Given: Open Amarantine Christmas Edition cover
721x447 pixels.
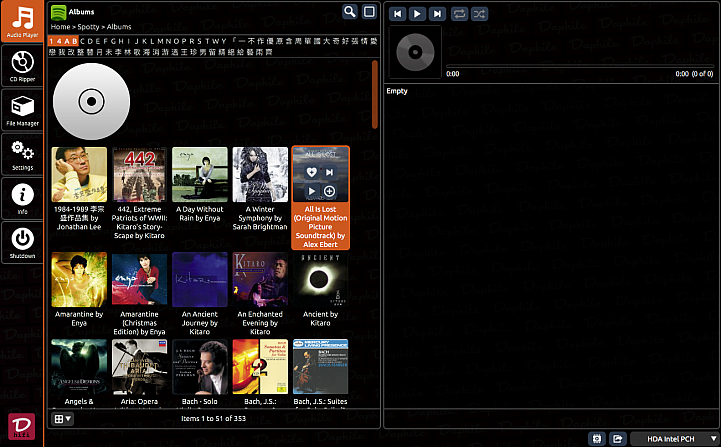Looking at the screenshot, I should coord(139,280).
